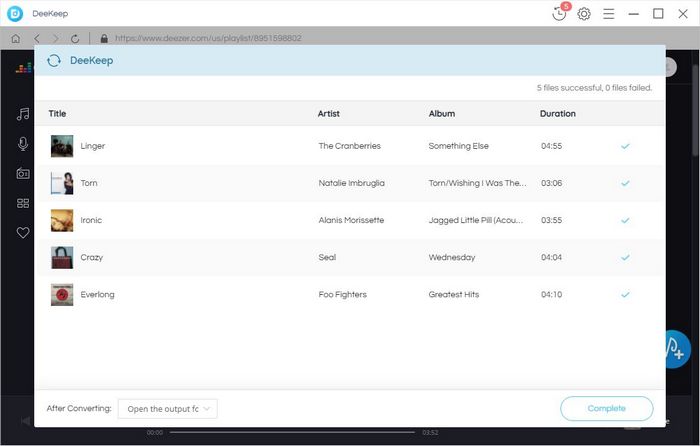Select the song title Crazy
The width and height of the screenshot is (700, 446).
[x=92, y=257]
